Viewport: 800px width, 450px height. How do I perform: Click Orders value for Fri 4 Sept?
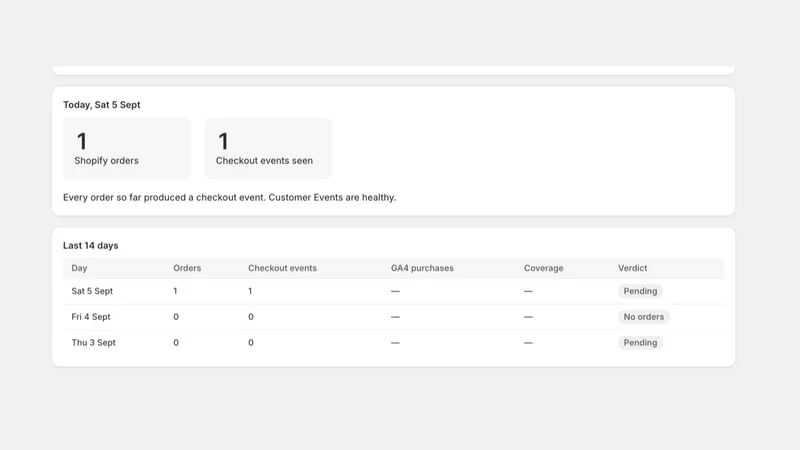(x=176, y=317)
